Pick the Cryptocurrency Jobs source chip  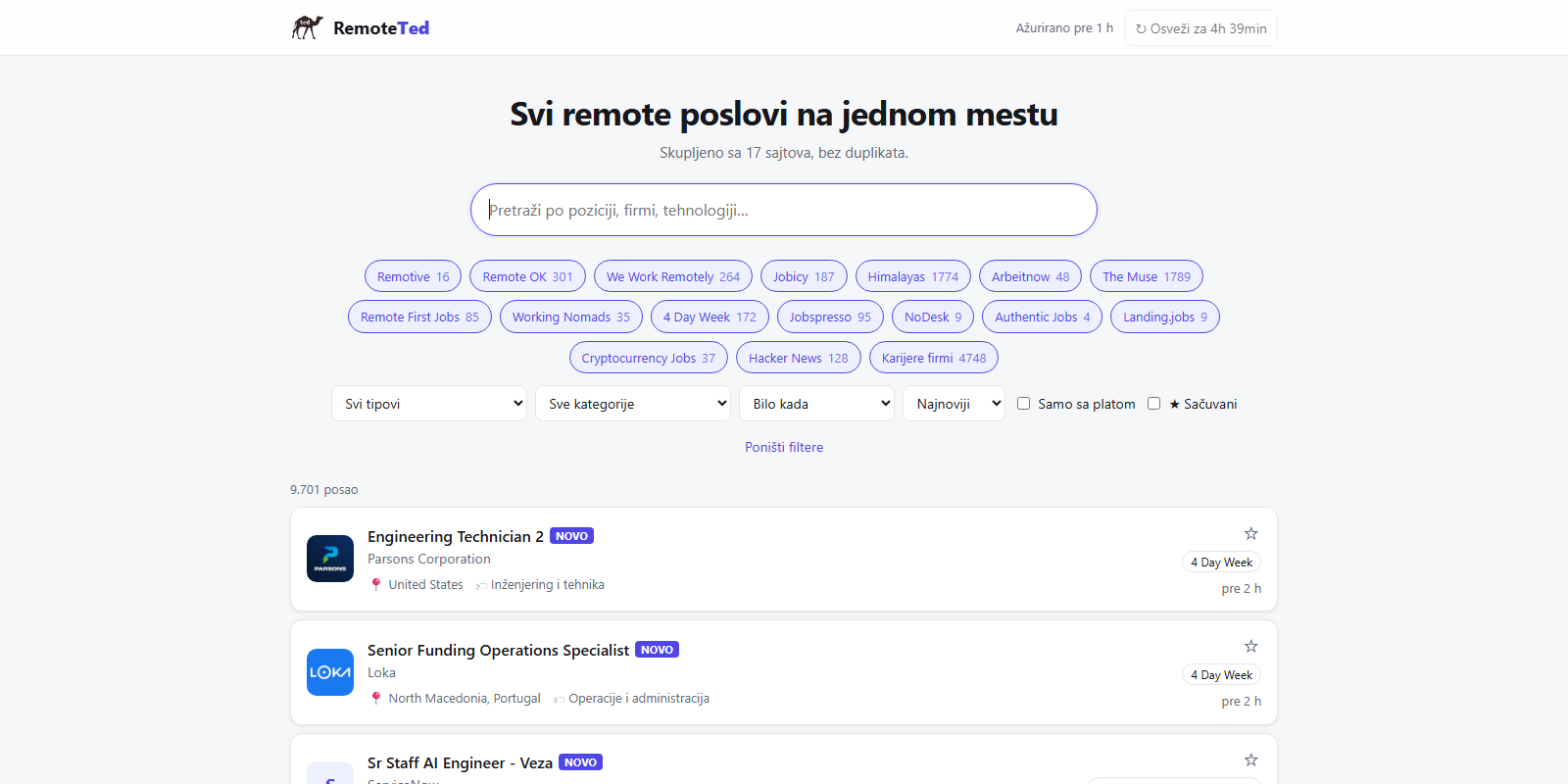coord(649,358)
